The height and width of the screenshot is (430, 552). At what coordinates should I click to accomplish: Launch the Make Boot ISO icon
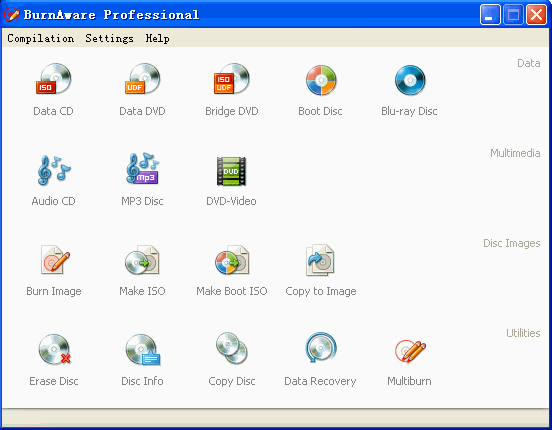pyautogui.click(x=232, y=260)
